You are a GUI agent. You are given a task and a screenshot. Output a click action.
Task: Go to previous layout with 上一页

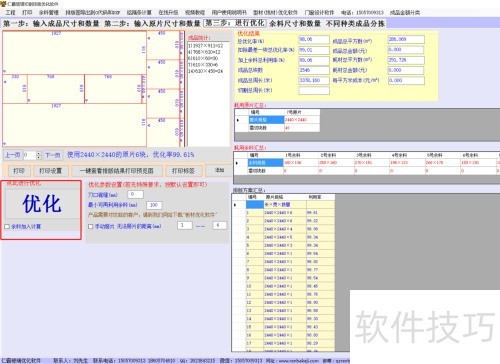click(13, 155)
